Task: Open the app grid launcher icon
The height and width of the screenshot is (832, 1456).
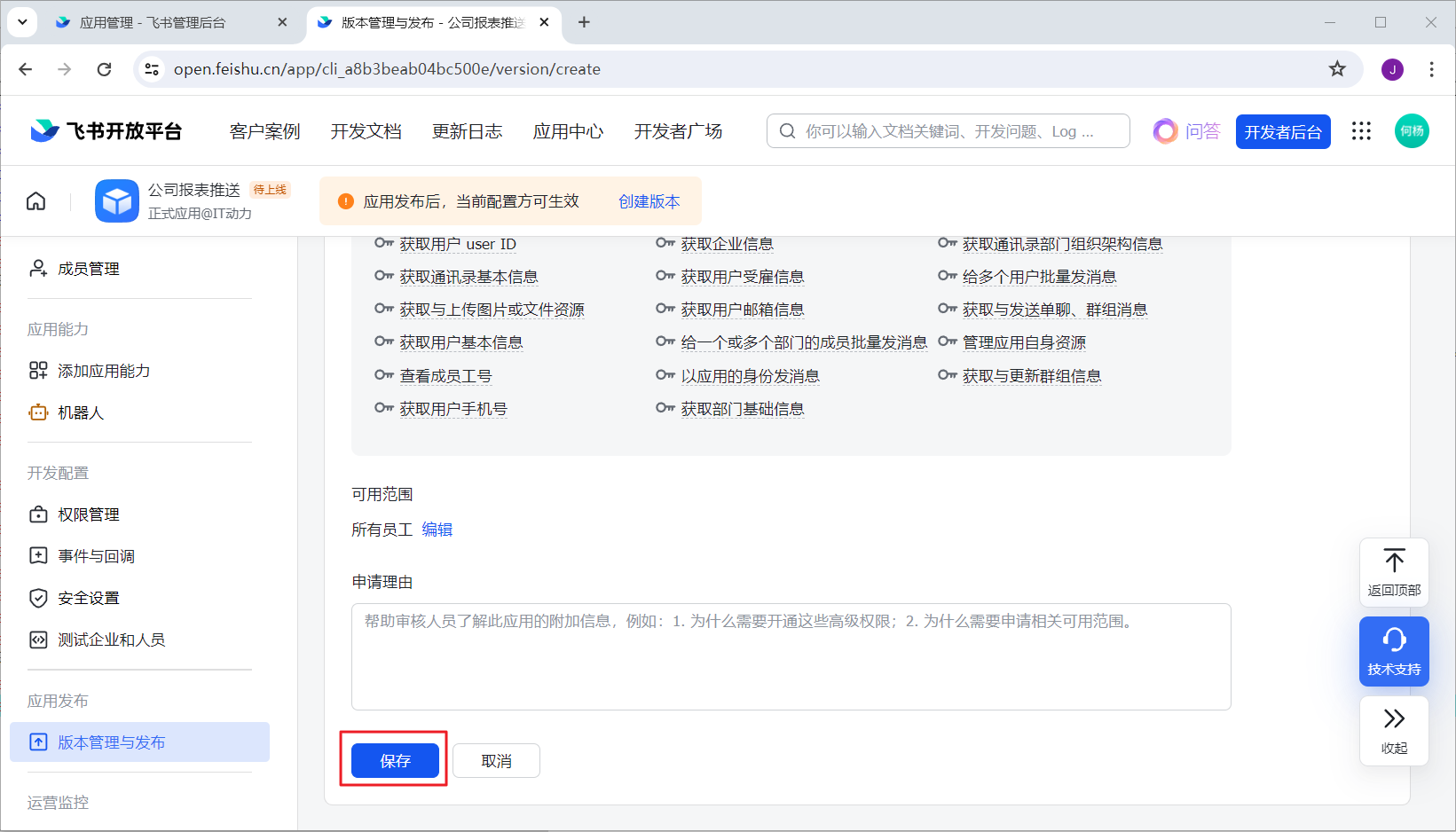Action: (1361, 131)
